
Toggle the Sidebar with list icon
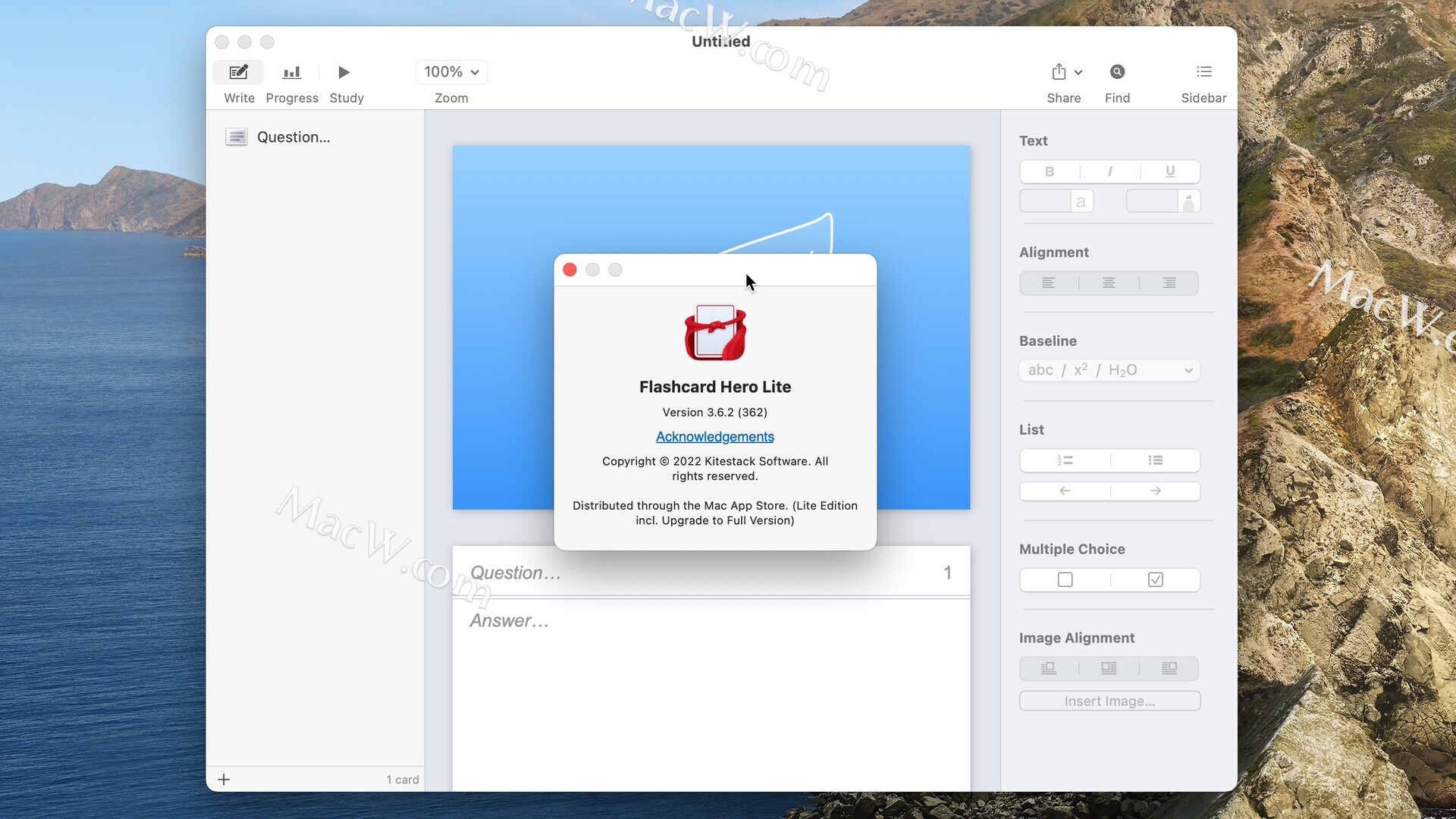[1204, 72]
